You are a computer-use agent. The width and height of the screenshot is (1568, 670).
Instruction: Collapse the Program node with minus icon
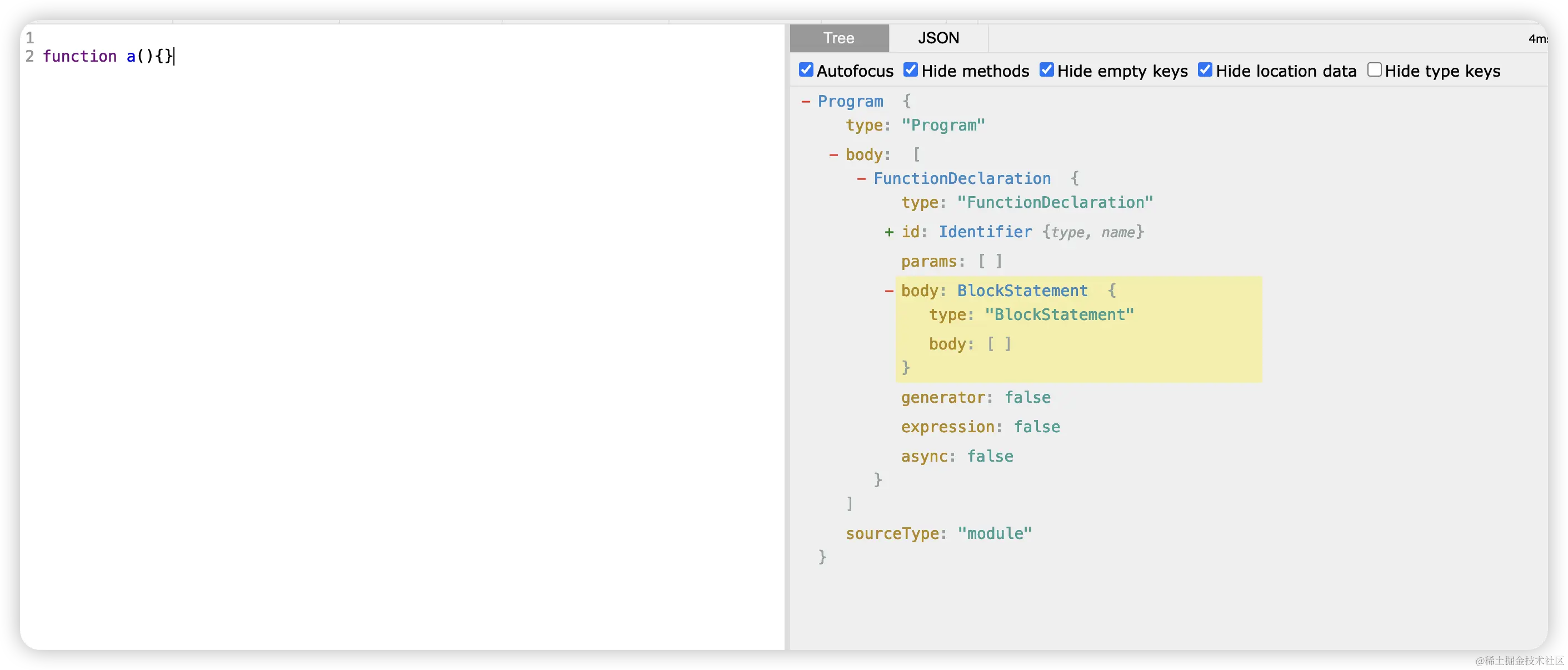click(x=806, y=102)
